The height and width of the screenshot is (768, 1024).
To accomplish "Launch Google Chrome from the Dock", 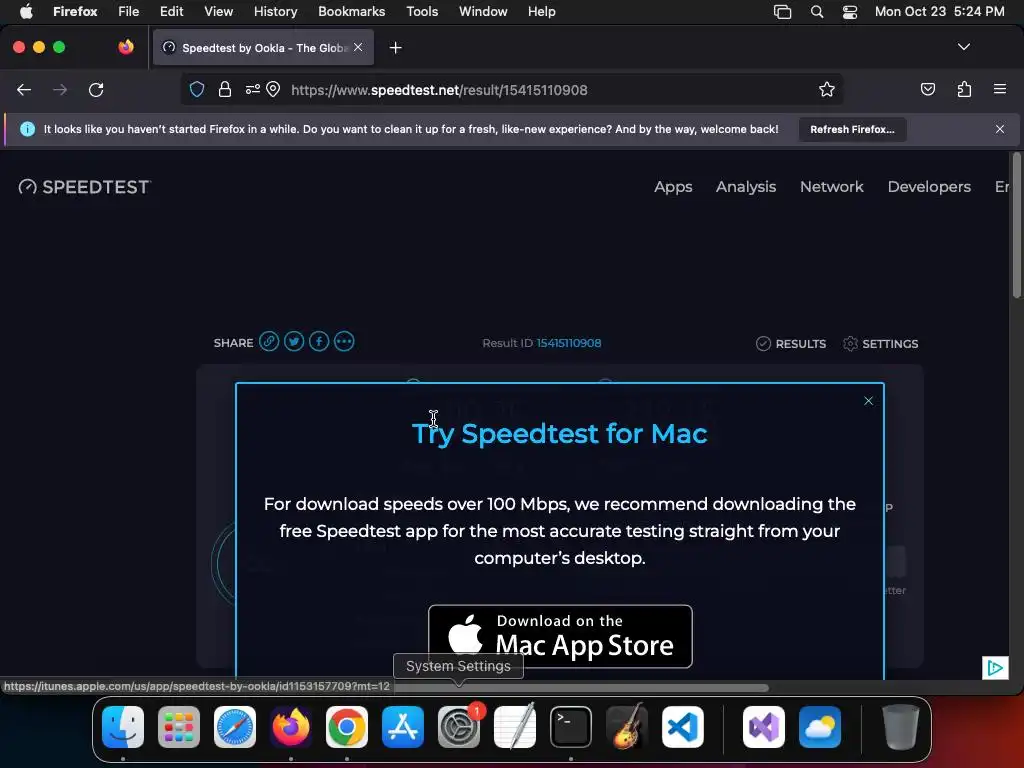I will (347, 727).
